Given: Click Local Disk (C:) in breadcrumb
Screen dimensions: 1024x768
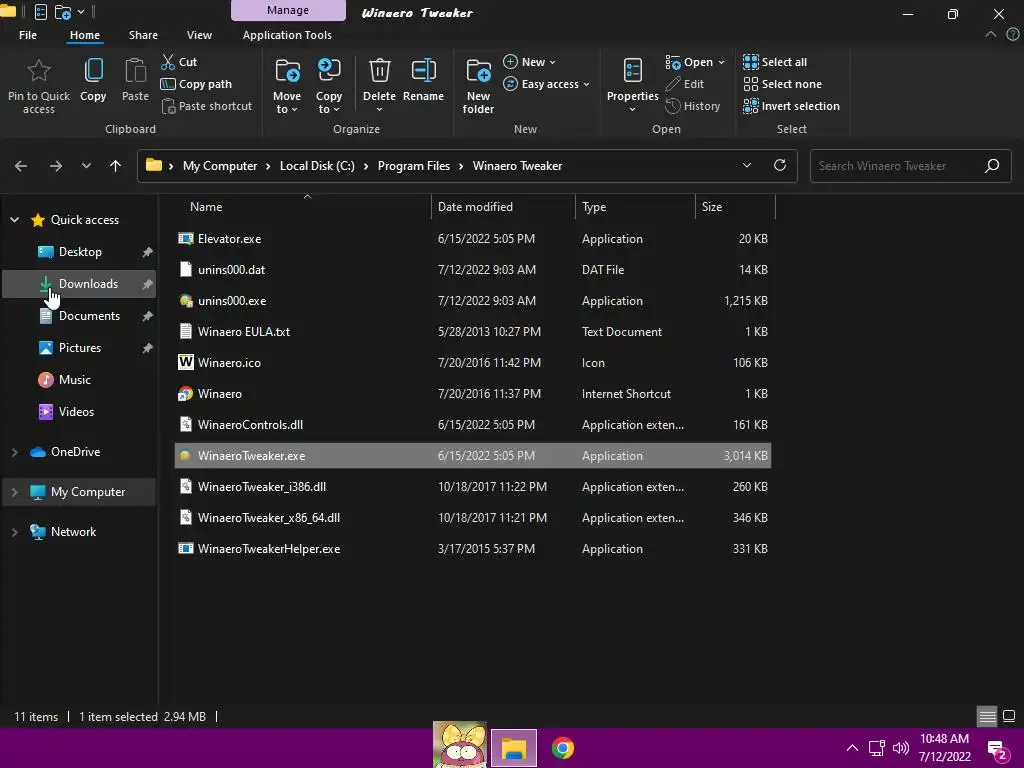Looking at the screenshot, I should 317,166.
